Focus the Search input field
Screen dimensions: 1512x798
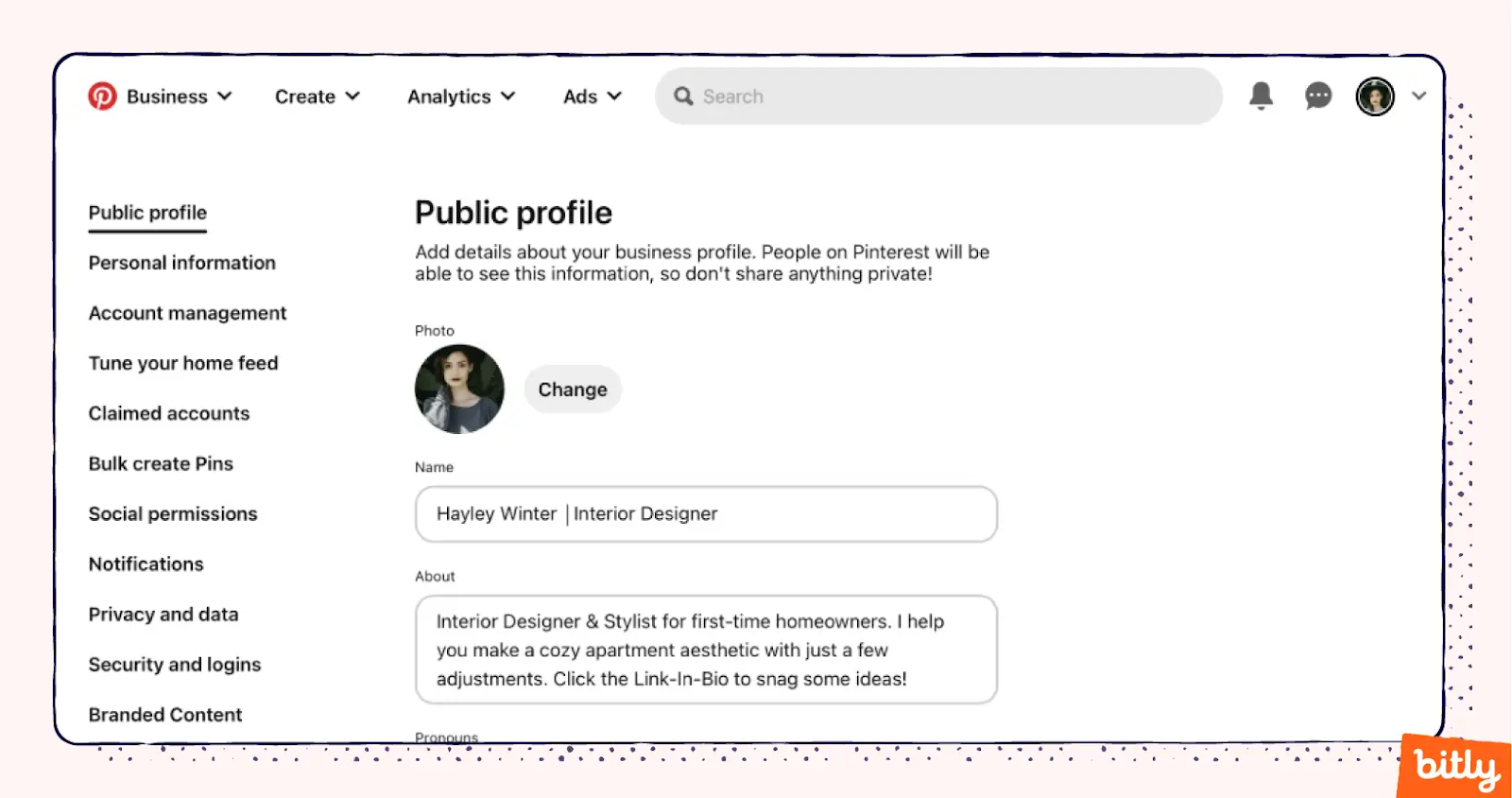click(x=938, y=96)
